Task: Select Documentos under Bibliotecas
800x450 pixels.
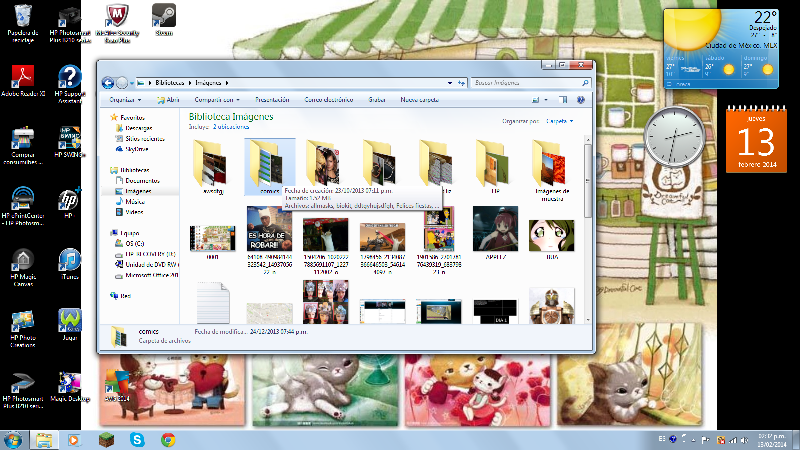Action: (x=137, y=181)
